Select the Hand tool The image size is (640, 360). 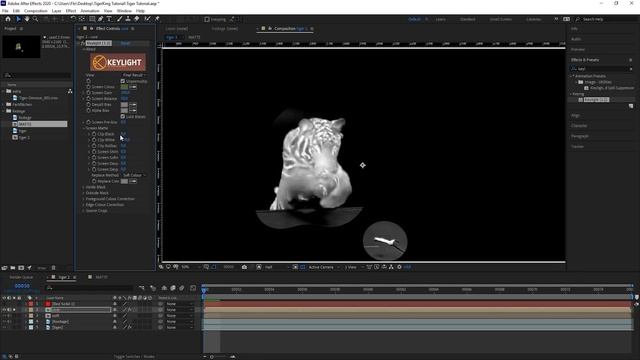click(27, 19)
